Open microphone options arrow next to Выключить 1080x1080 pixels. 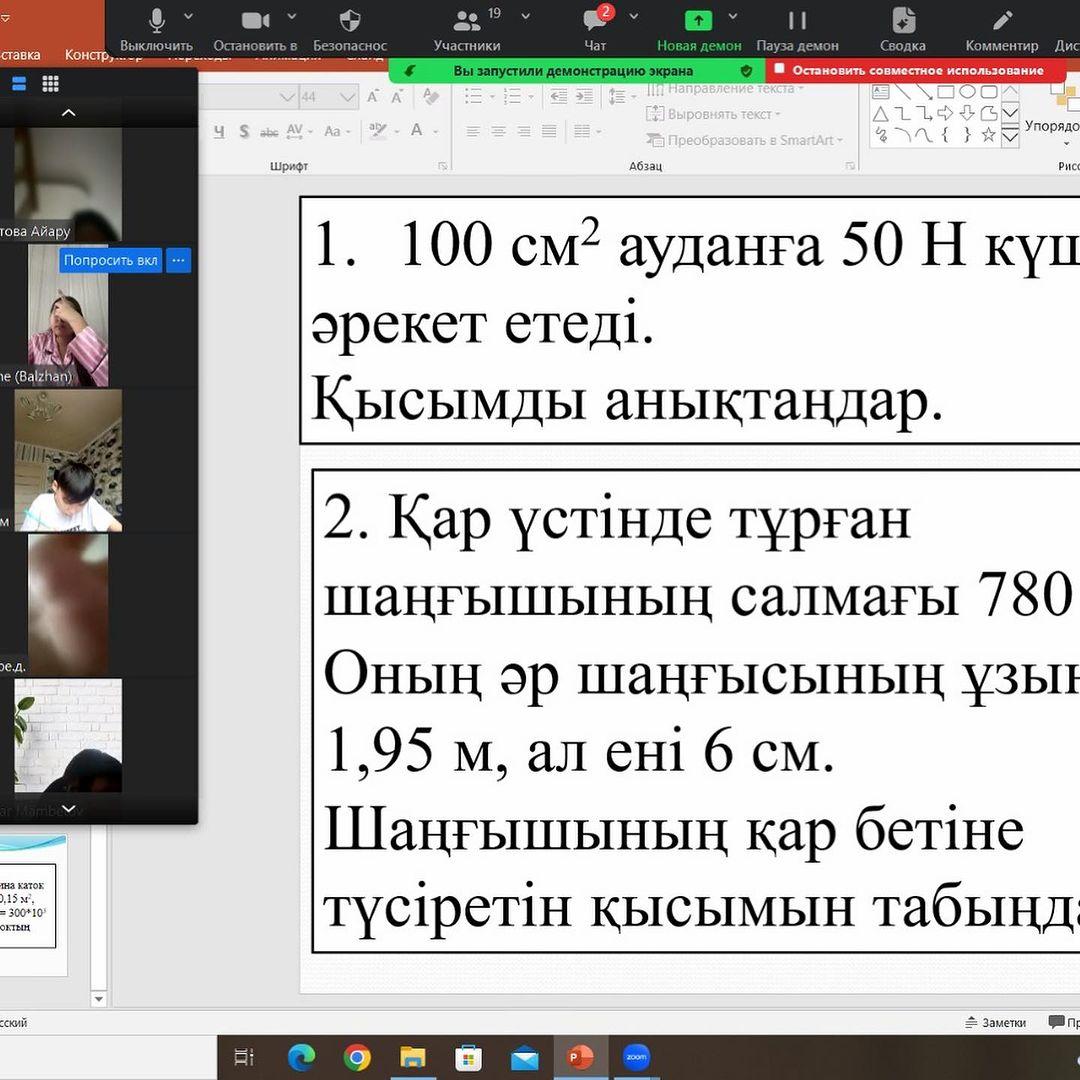tap(188, 16)
